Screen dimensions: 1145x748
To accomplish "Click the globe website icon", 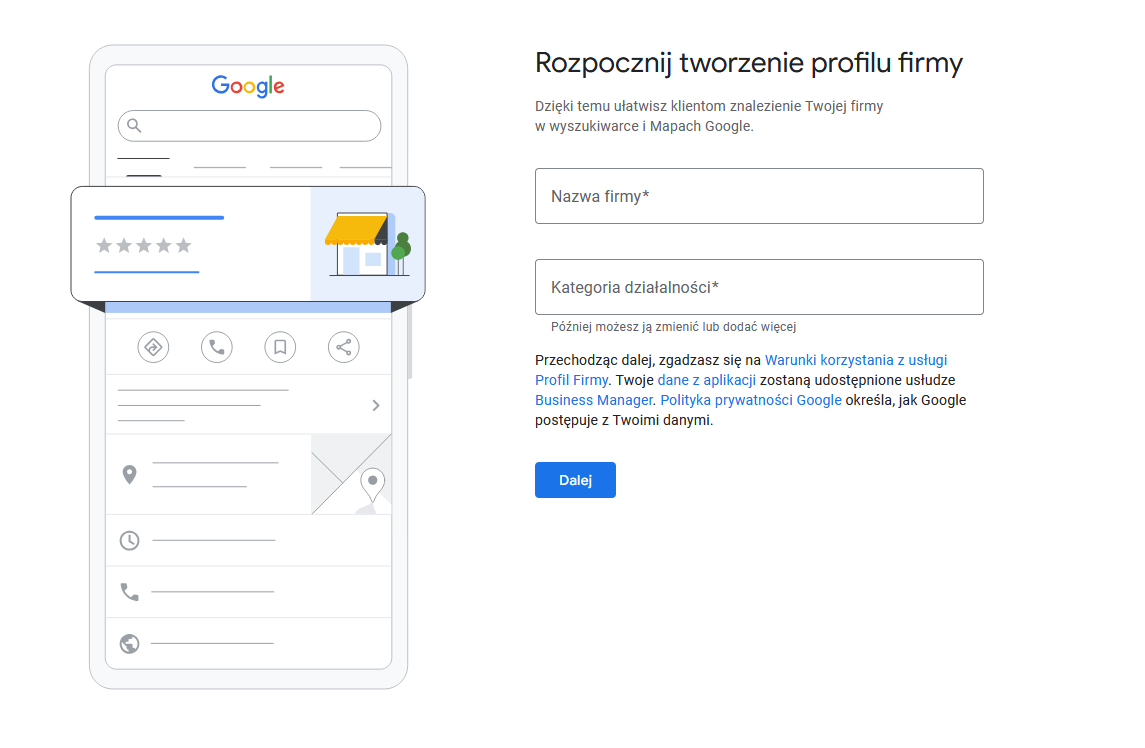I will coord(129,644).
